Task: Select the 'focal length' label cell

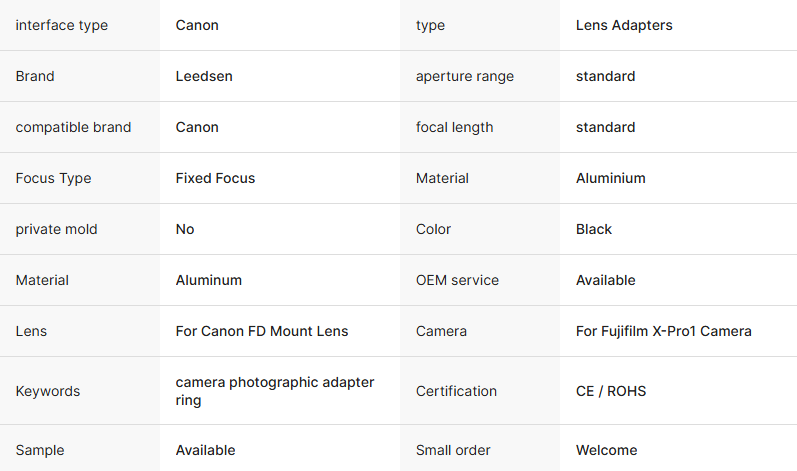Action: pos(454,127)
